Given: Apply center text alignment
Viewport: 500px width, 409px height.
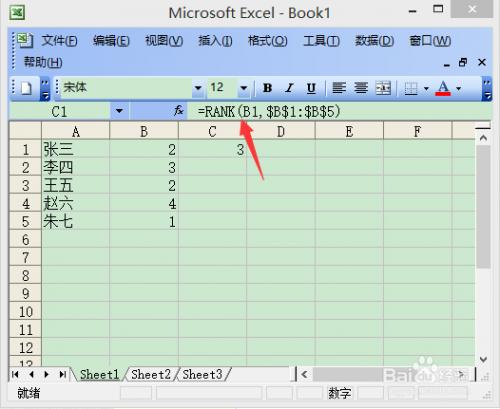Looking at the screenshot, I should pos(361,88).
